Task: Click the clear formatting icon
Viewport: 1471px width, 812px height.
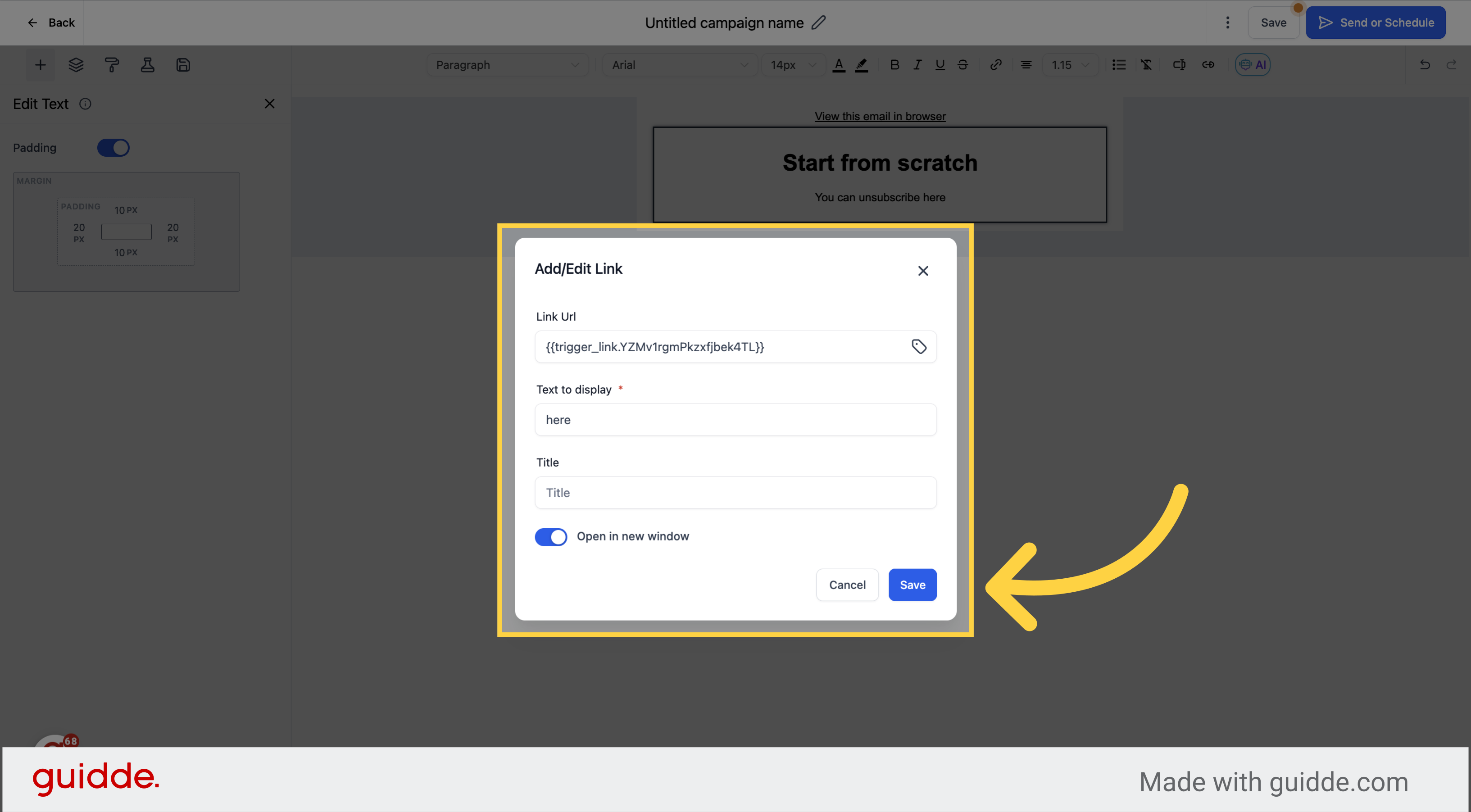Action: pyautogui.click(x=1146, y=65)
